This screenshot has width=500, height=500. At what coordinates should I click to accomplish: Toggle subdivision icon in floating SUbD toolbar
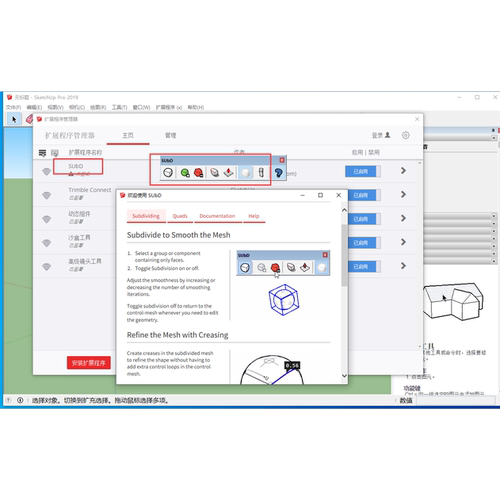168,173
